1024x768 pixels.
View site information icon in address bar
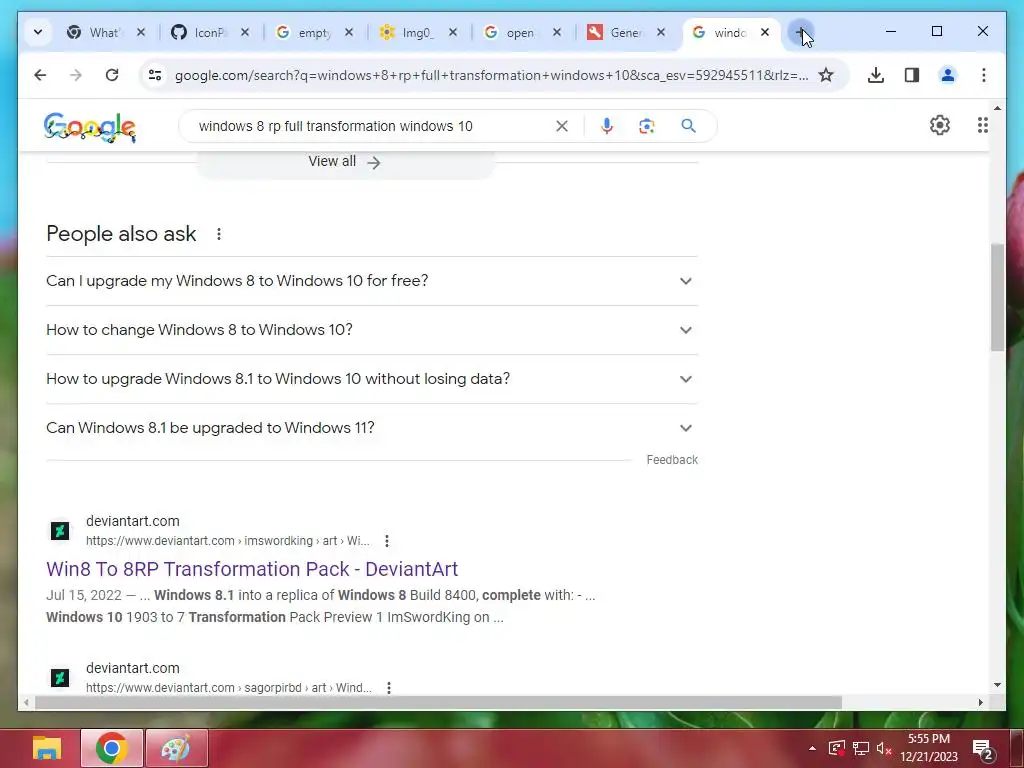point(155,75)
